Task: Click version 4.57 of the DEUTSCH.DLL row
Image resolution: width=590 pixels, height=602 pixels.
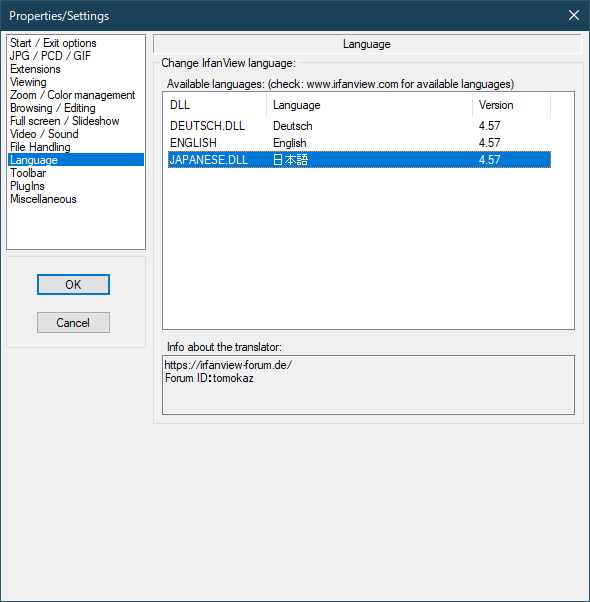Action: tap(489, 126)
